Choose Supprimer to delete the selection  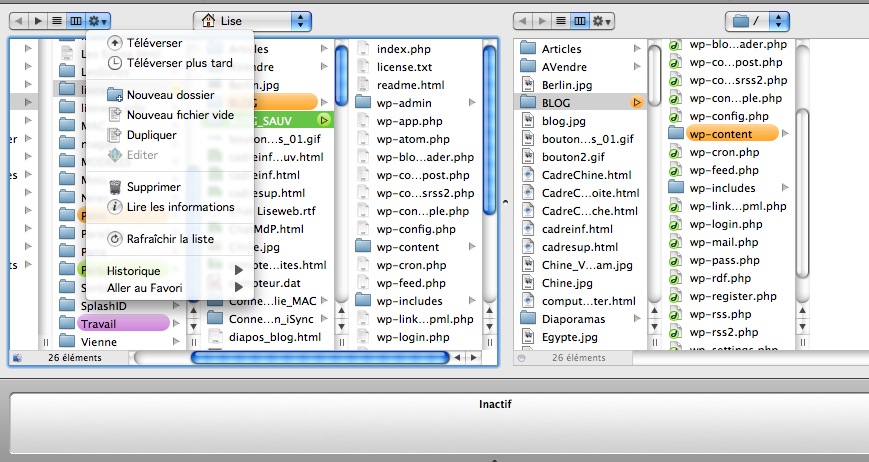(153, 187)
